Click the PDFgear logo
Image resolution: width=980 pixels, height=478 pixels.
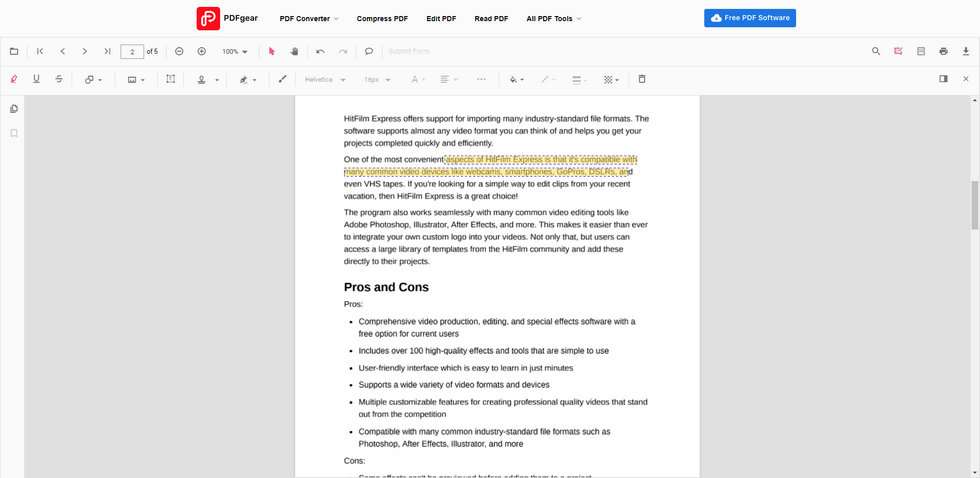(227, 18)
